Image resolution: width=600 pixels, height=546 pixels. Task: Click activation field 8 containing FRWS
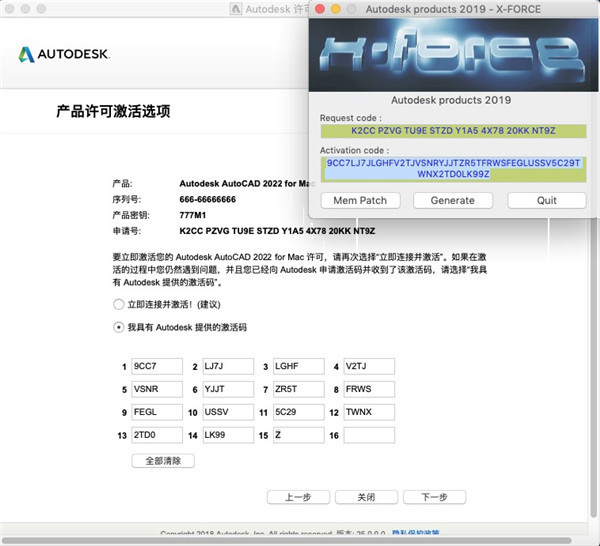tap(369, 389)
